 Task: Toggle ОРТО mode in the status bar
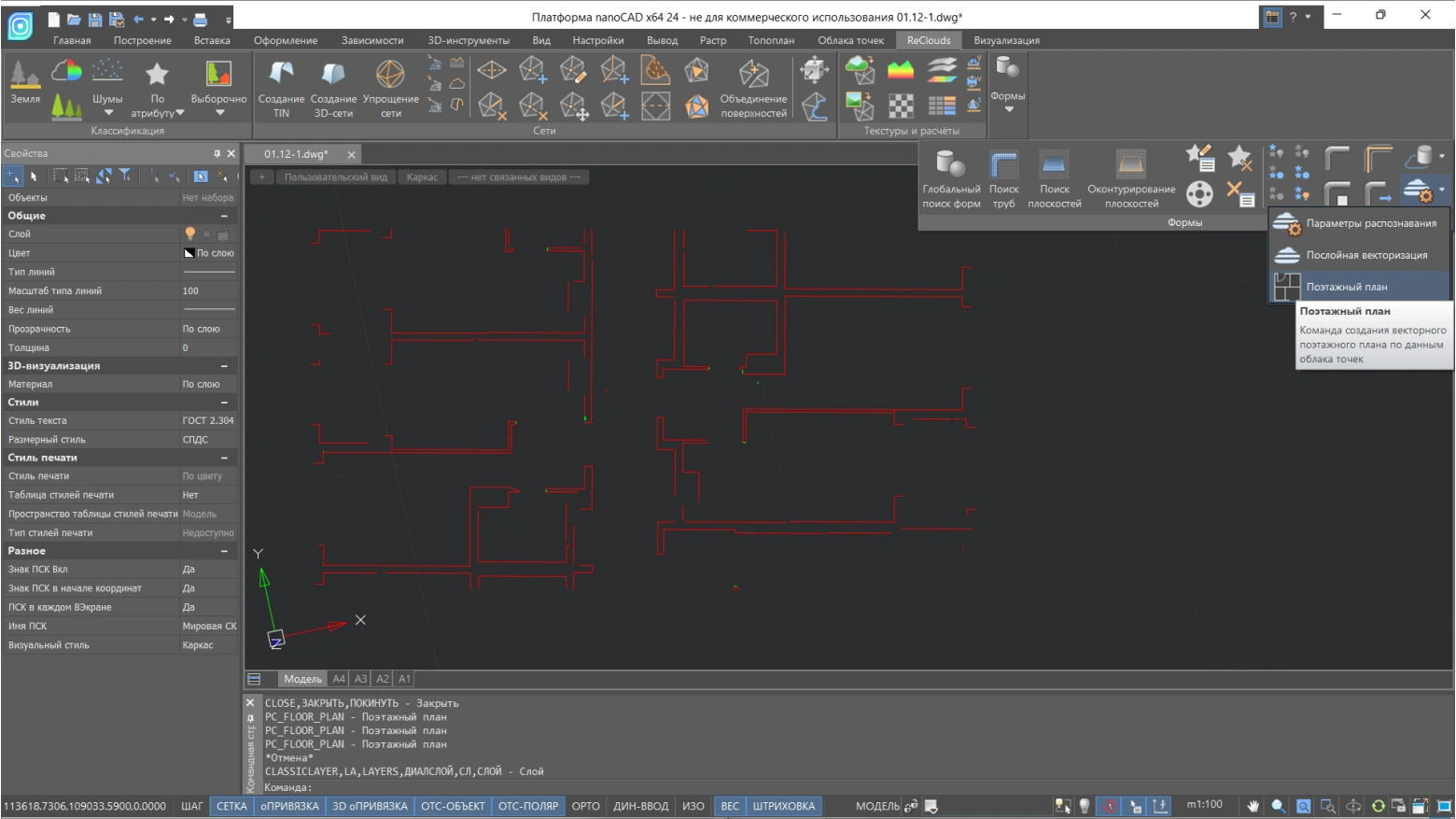tap(585, 806)
